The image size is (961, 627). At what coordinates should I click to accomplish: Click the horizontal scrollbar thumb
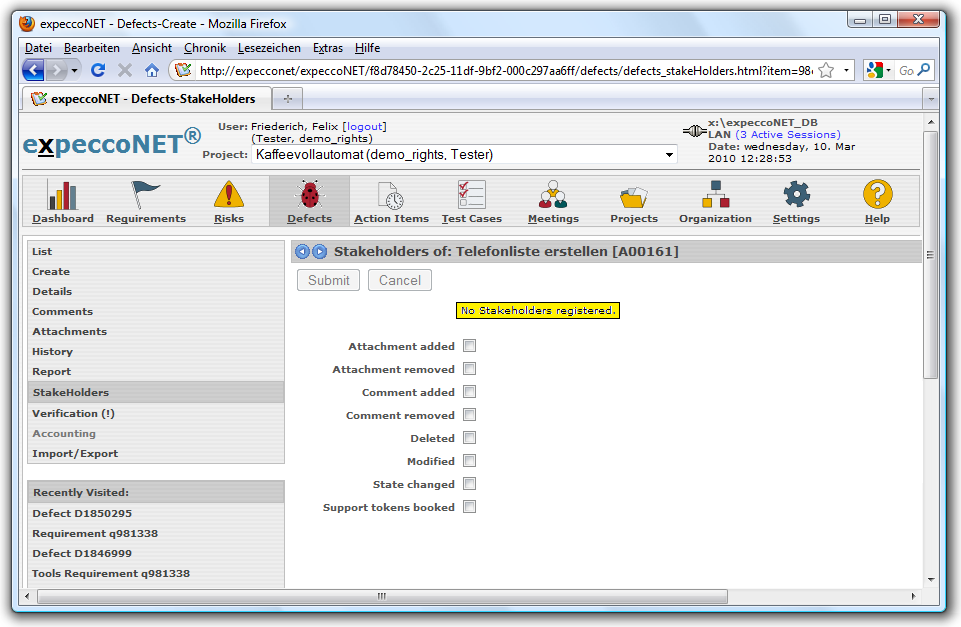380,597
